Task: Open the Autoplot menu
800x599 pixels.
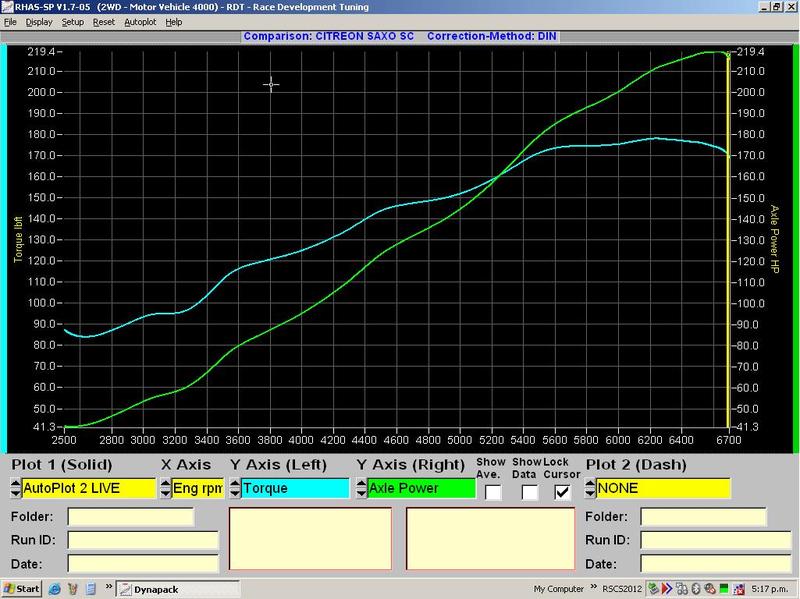Action: tap(140, 21)
